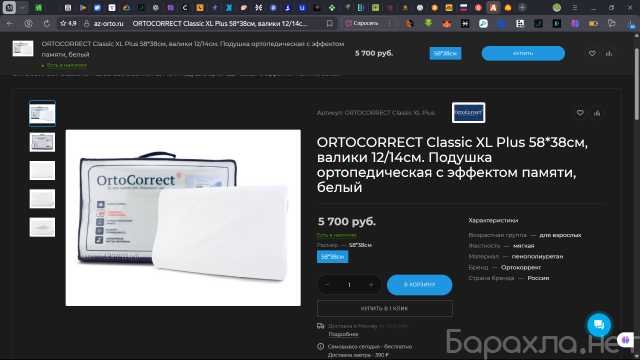The height and width of the screenshot is (360, 640).
Task: Click the Характеристики heading
Action: (493, 220)
